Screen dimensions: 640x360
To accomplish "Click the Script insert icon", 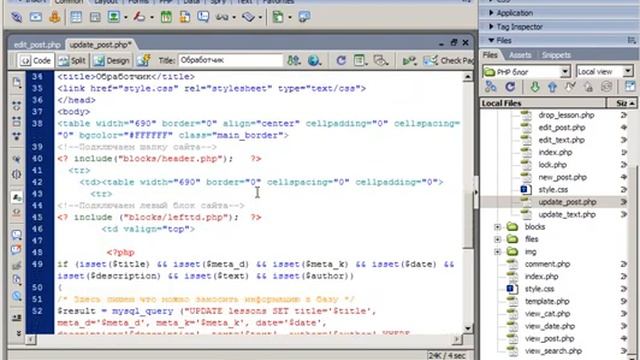I will 248,17.
